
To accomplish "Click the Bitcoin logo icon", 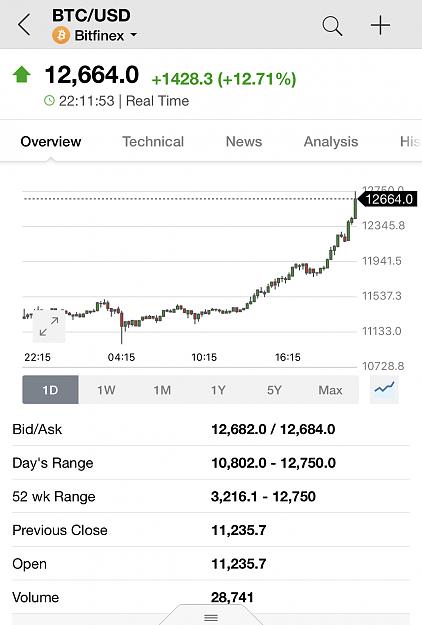I will [61, 35].
